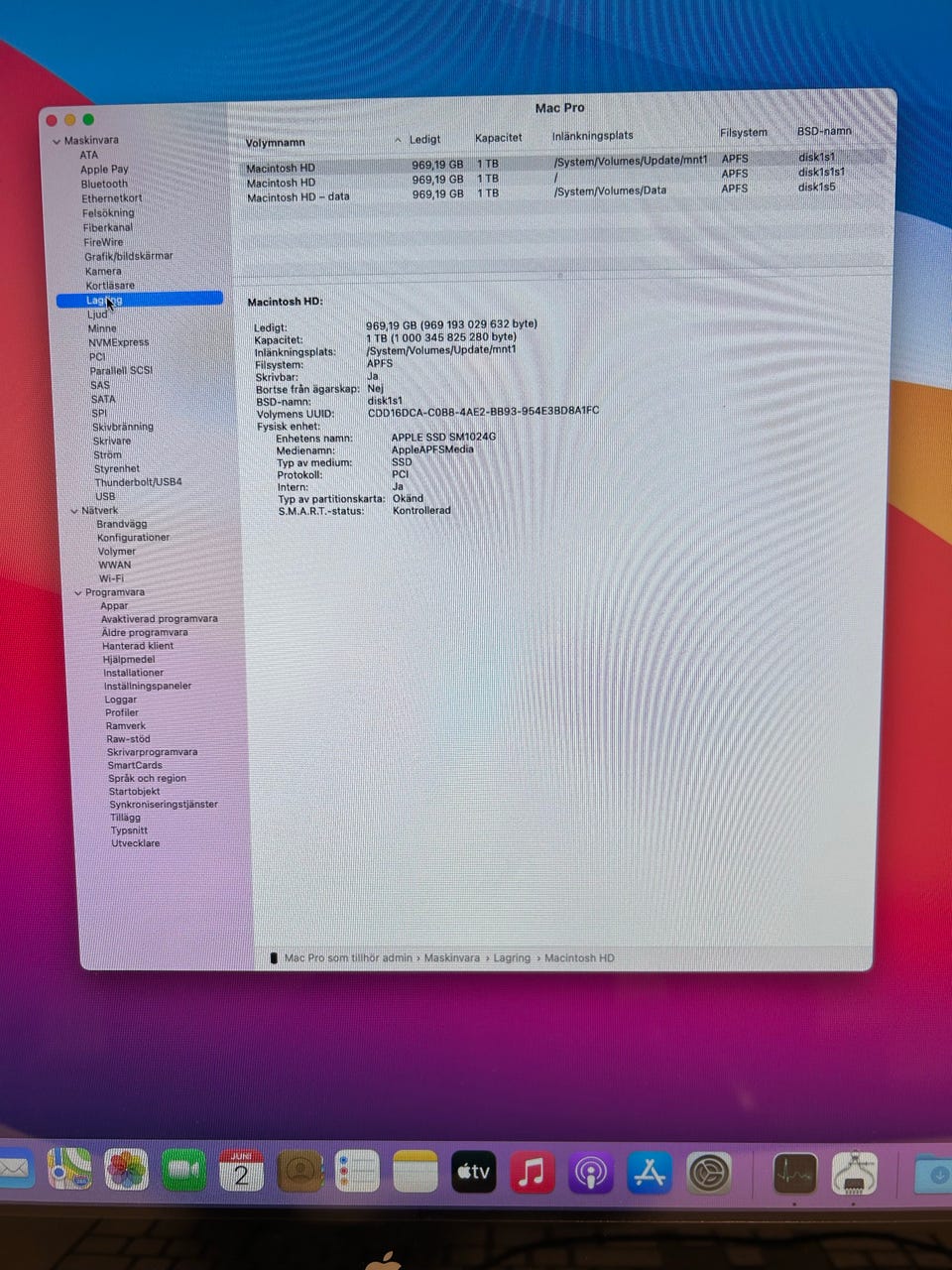This screenshot has height=1270, width=952.
Task: Select Loggar in the sidebar
Action: click(121, 699)
